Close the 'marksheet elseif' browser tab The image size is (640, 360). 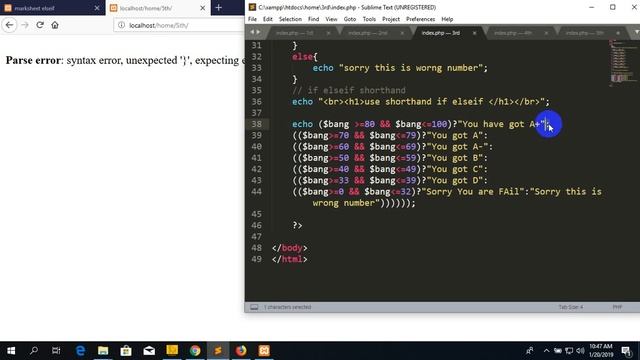pyautogui.click(x=97, y=8)
